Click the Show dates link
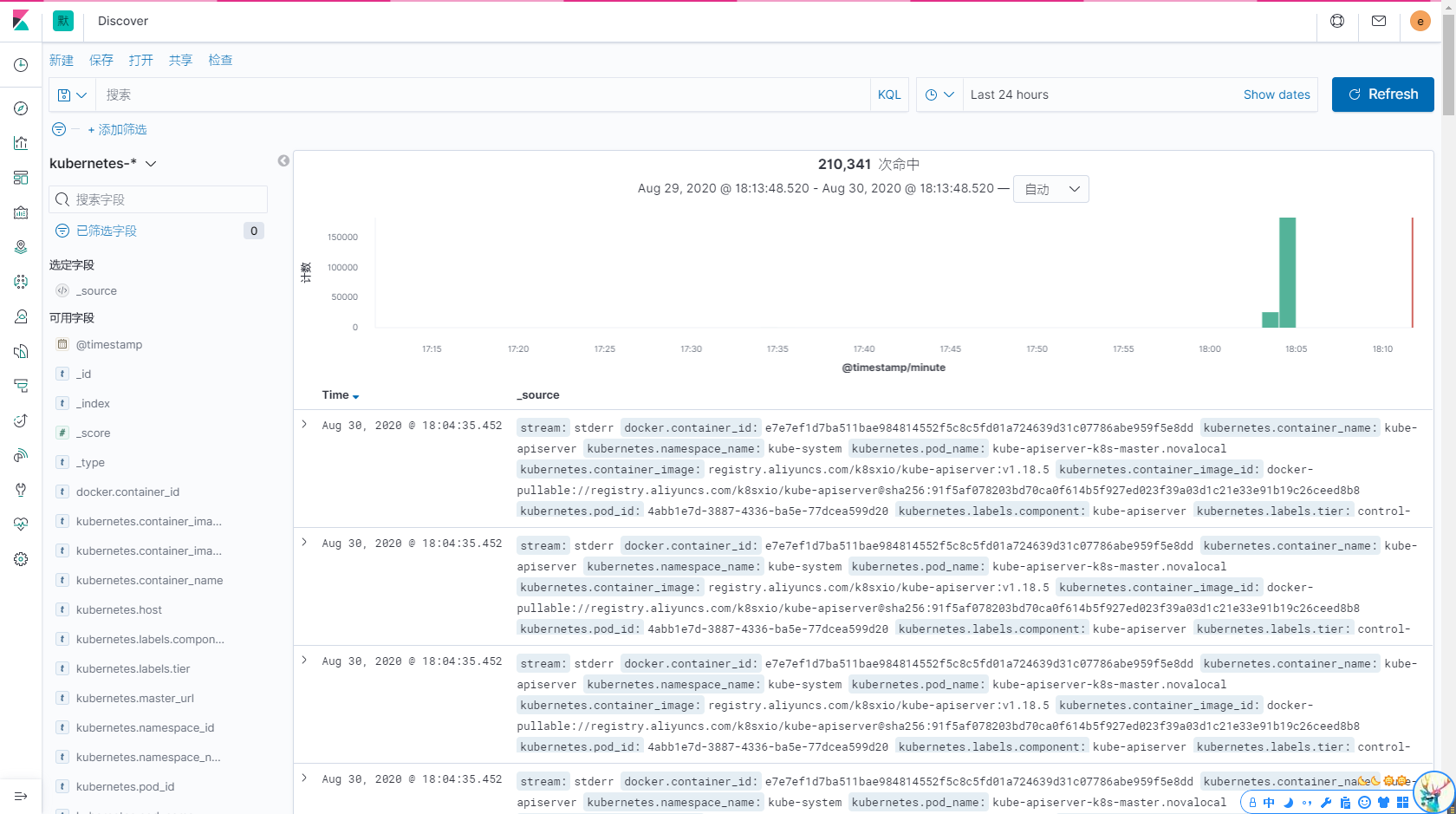 (x=1277, y=94)
